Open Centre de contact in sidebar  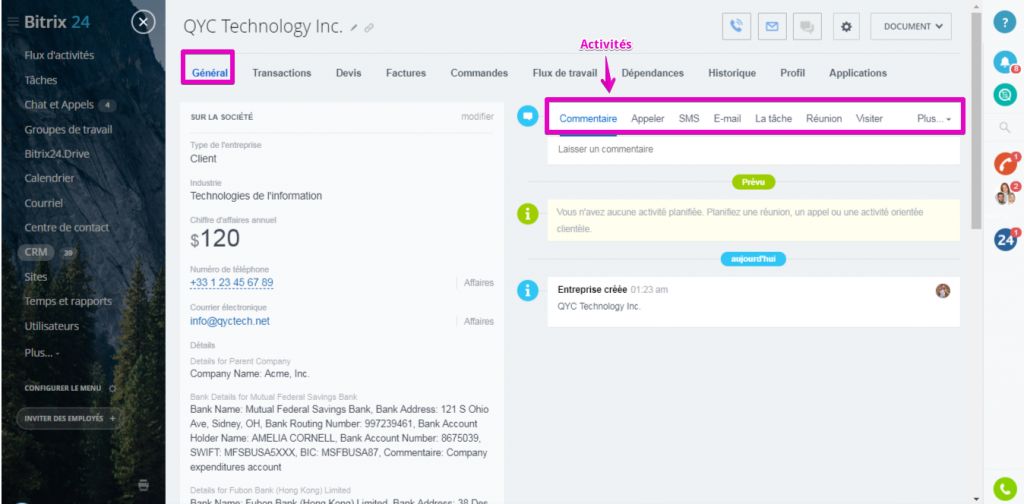[67, 228]
